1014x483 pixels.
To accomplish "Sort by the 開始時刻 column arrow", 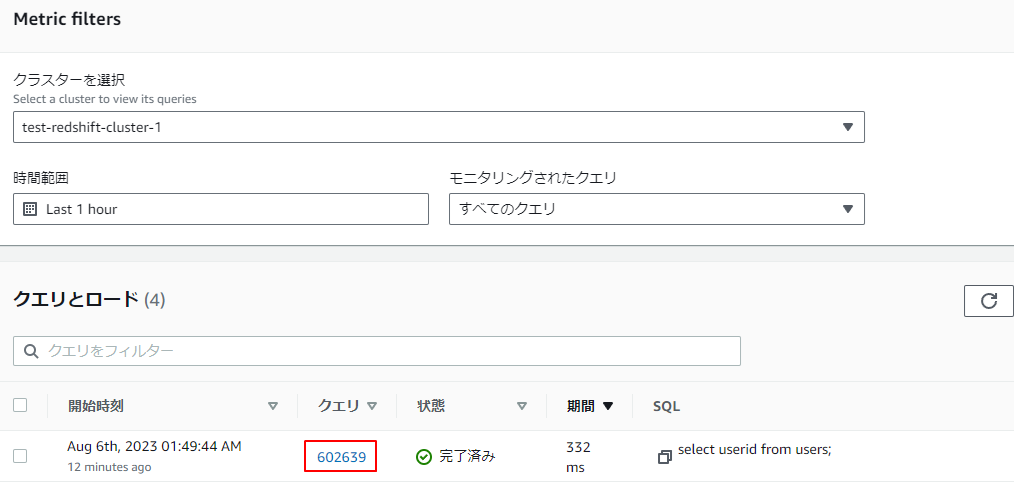I will point(273,406).
